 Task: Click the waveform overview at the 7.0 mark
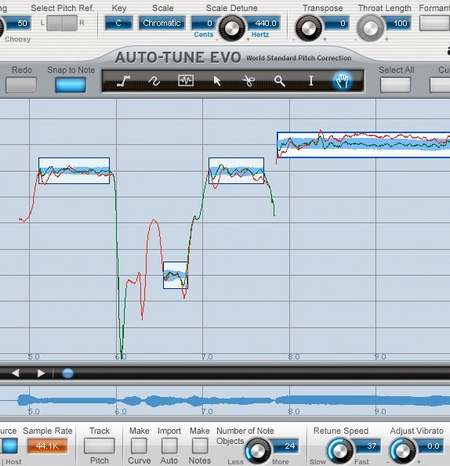pyautogui.click(x=203, y=400)
